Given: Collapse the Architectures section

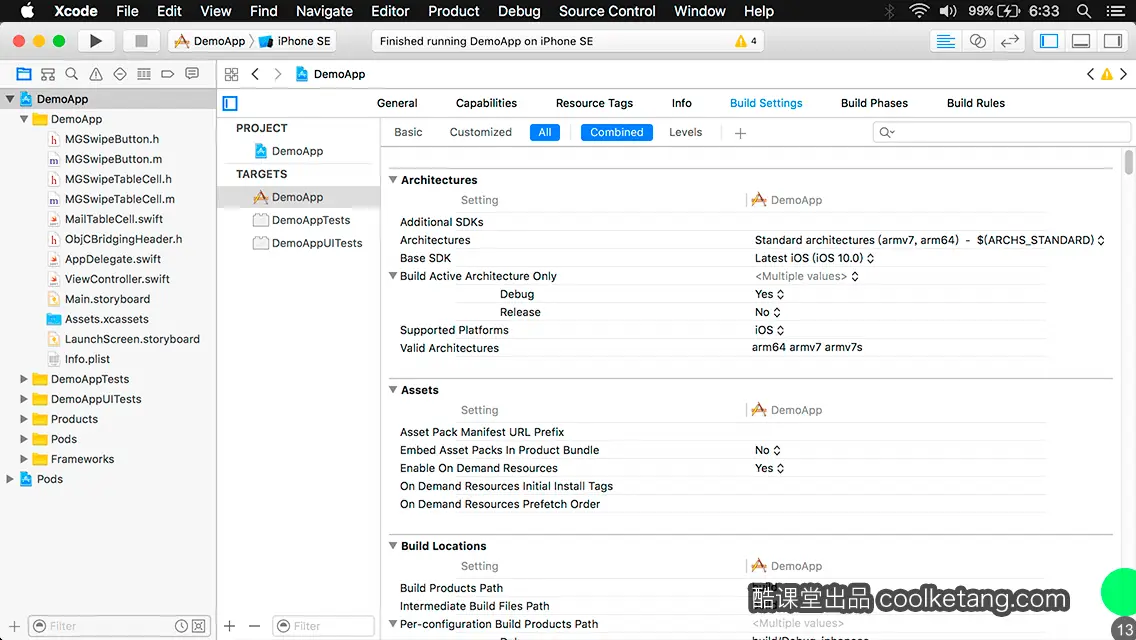Looking at the screenshot, I should pos(393,180).
